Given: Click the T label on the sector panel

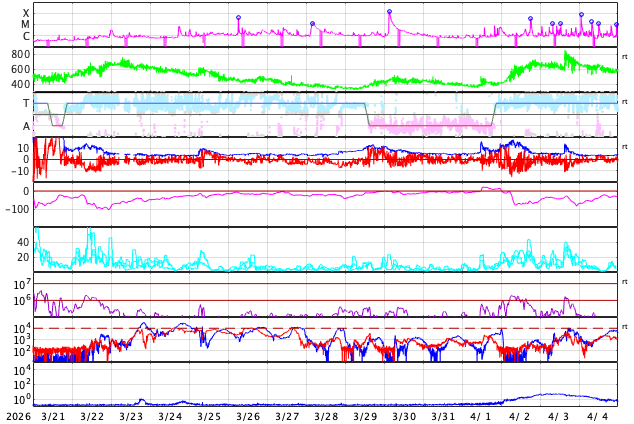Looking at the screenshot, I should (x=26, y=103).
